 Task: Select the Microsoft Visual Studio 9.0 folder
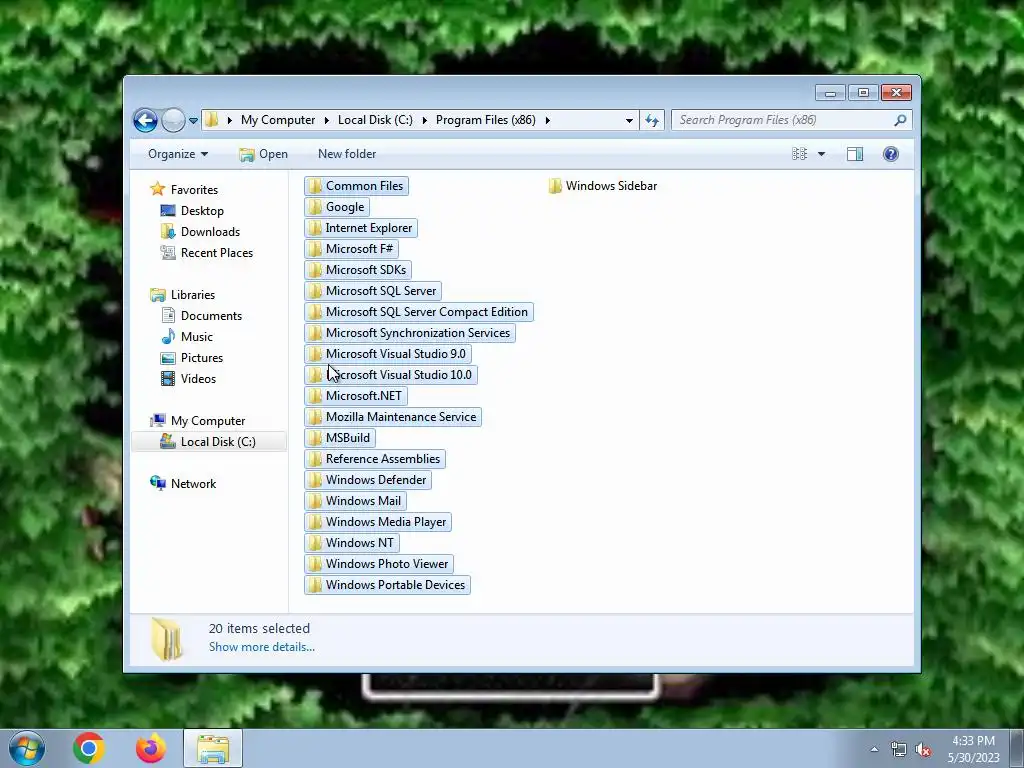click(388, 354)
